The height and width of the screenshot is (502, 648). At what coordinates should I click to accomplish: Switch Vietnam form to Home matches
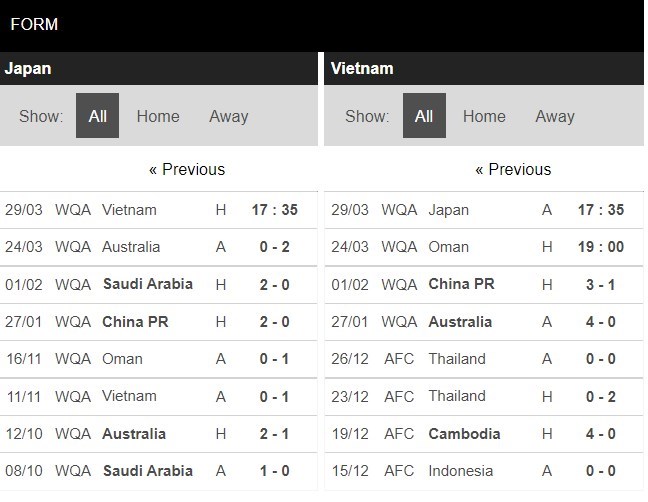click(x=484, y=116)
